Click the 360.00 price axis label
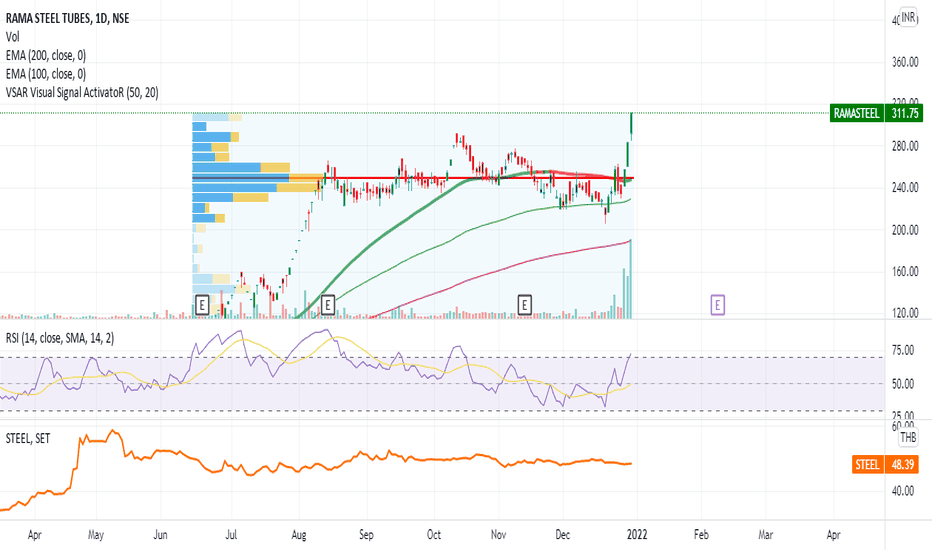 click(905, 62)
